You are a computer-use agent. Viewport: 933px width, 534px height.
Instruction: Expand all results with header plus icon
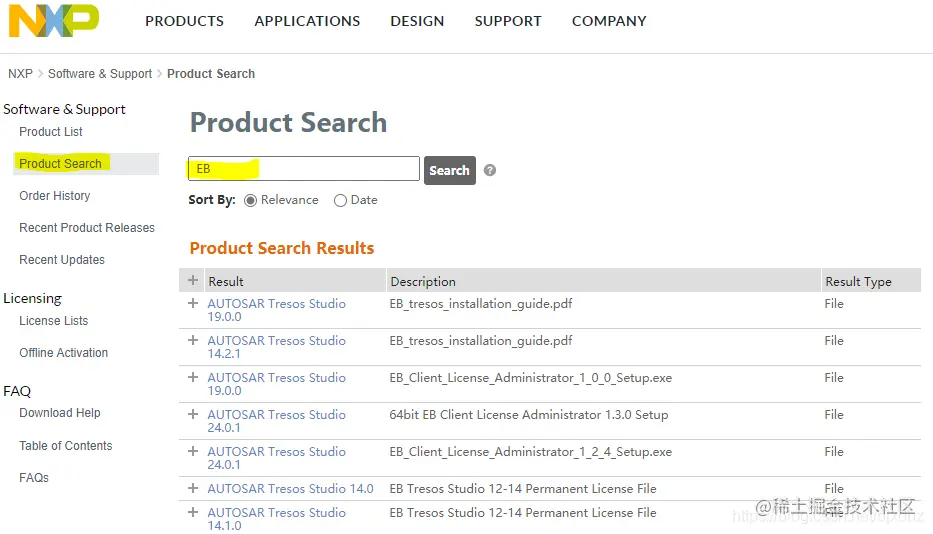tap(193, 281)
